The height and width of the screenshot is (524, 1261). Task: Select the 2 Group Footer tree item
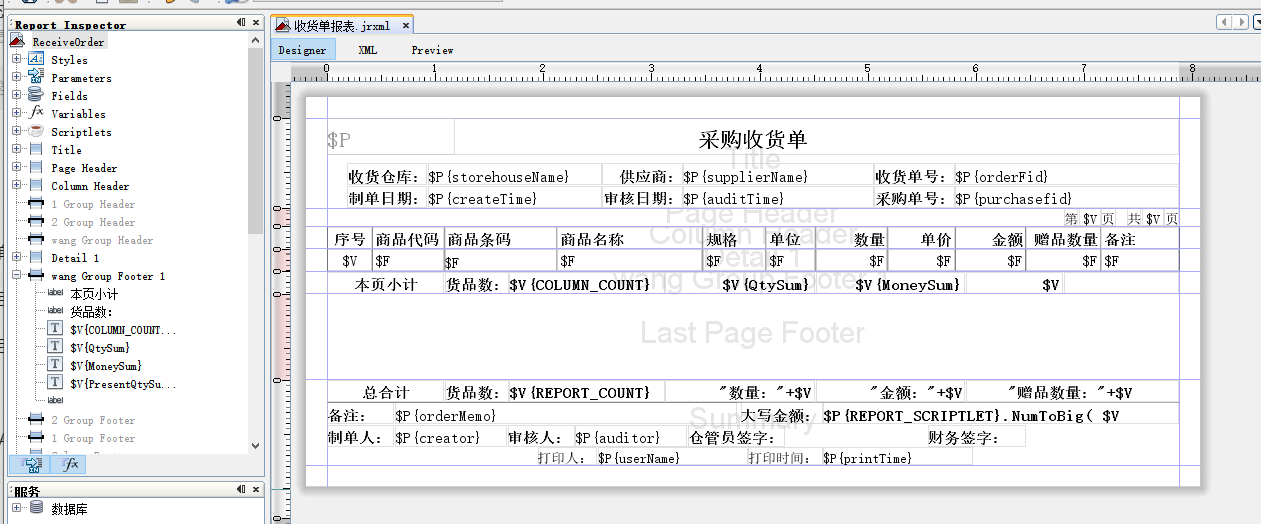tap(93, 420)
